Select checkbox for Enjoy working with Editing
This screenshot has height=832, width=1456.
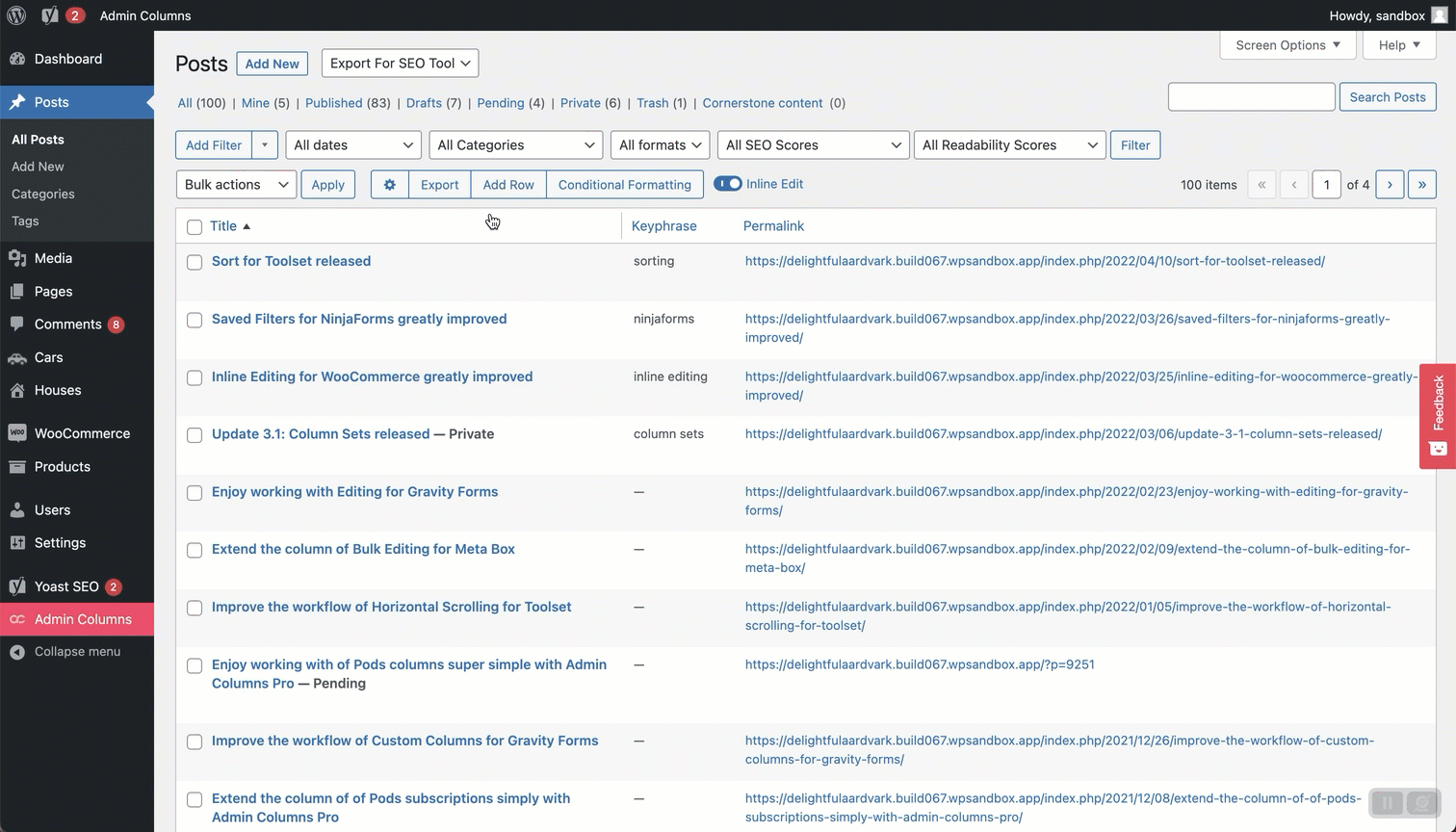(x=195, y=493)
